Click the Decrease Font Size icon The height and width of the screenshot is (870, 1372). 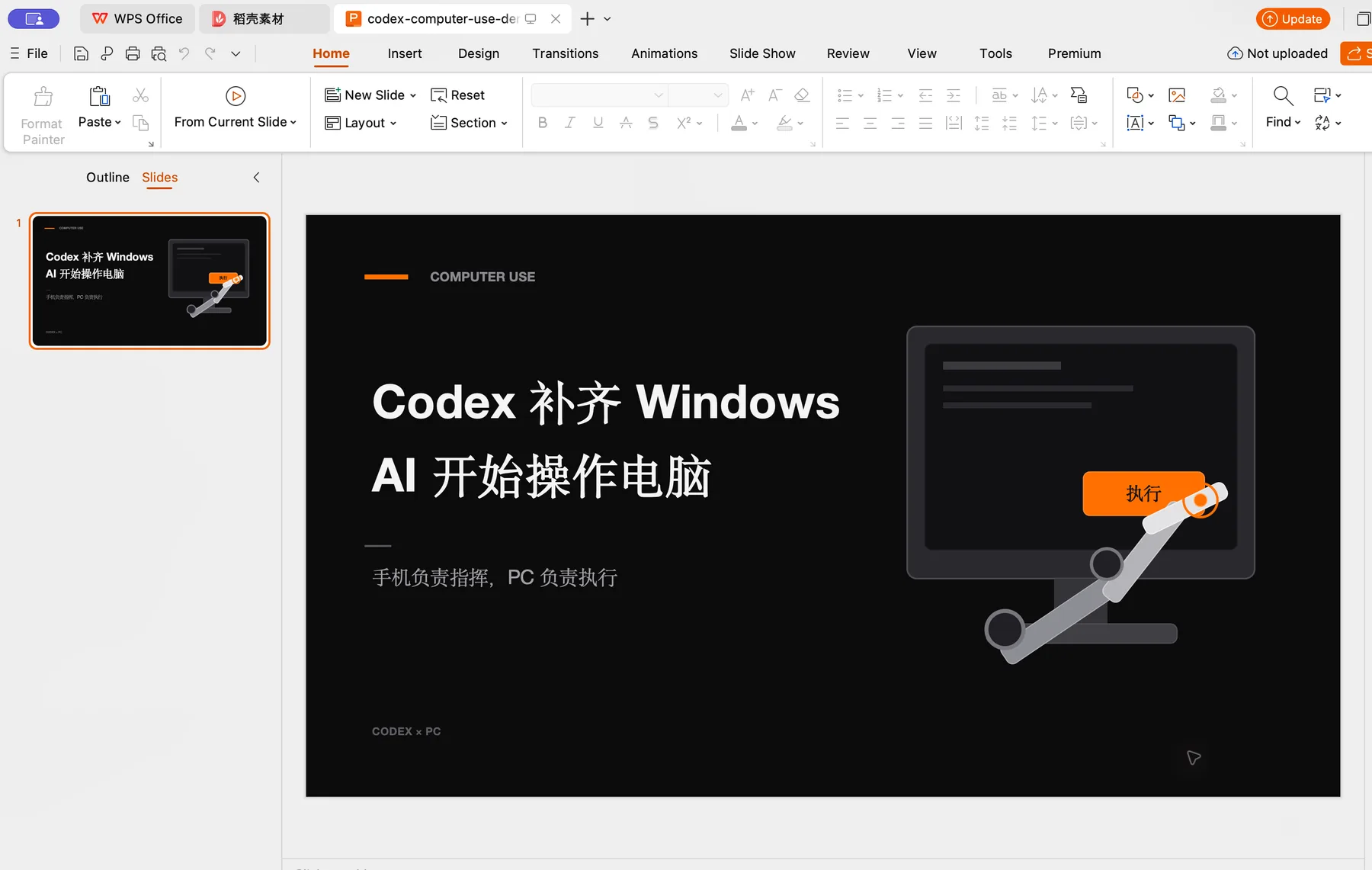click(774, 95)
